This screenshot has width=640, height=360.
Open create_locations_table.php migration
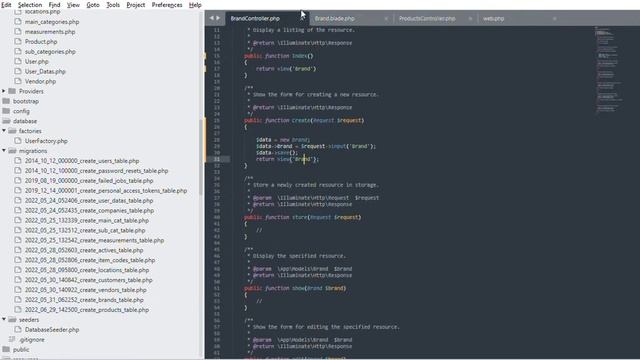point(87,270)
